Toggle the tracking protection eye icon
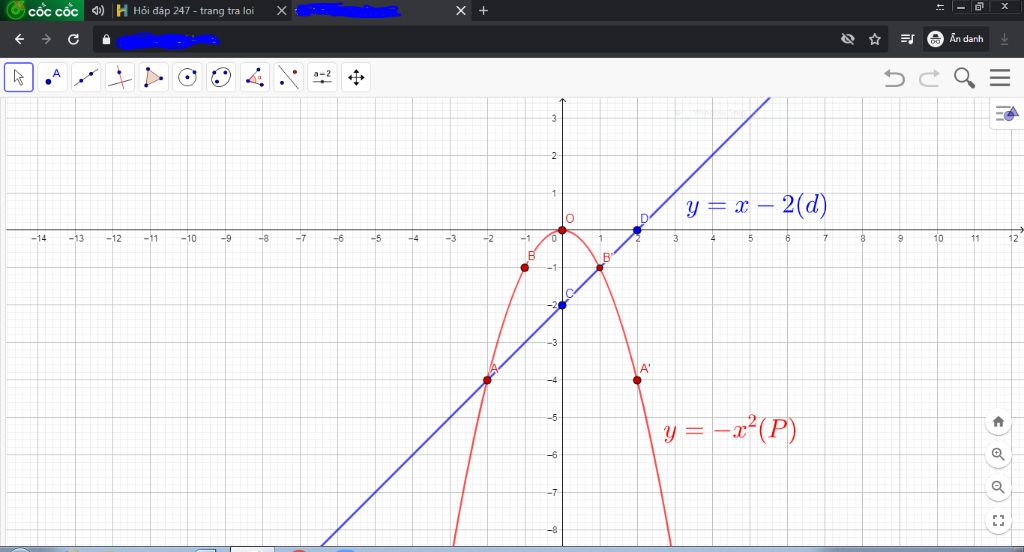 (848, 39)
